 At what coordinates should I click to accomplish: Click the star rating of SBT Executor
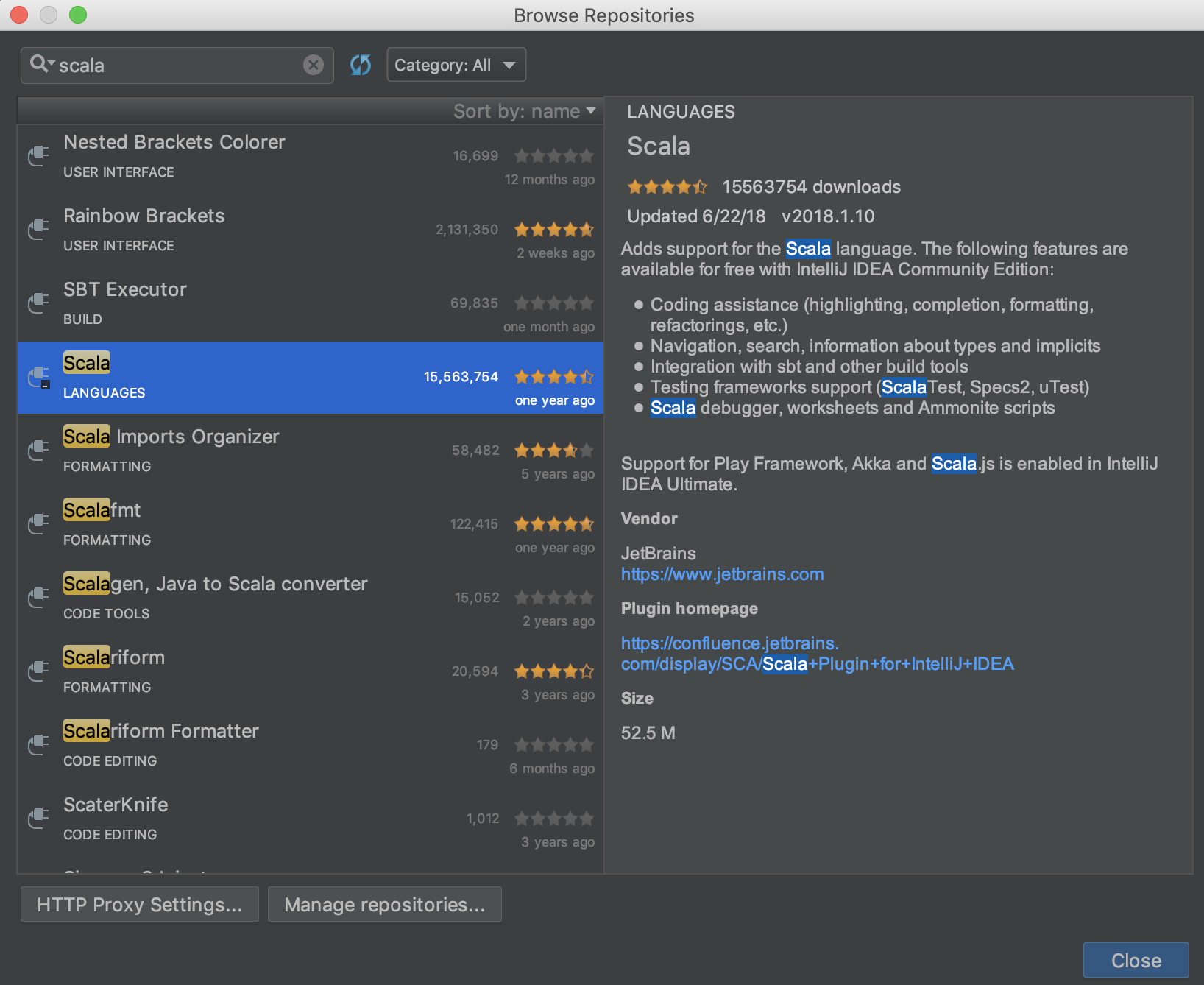point(554,303)
